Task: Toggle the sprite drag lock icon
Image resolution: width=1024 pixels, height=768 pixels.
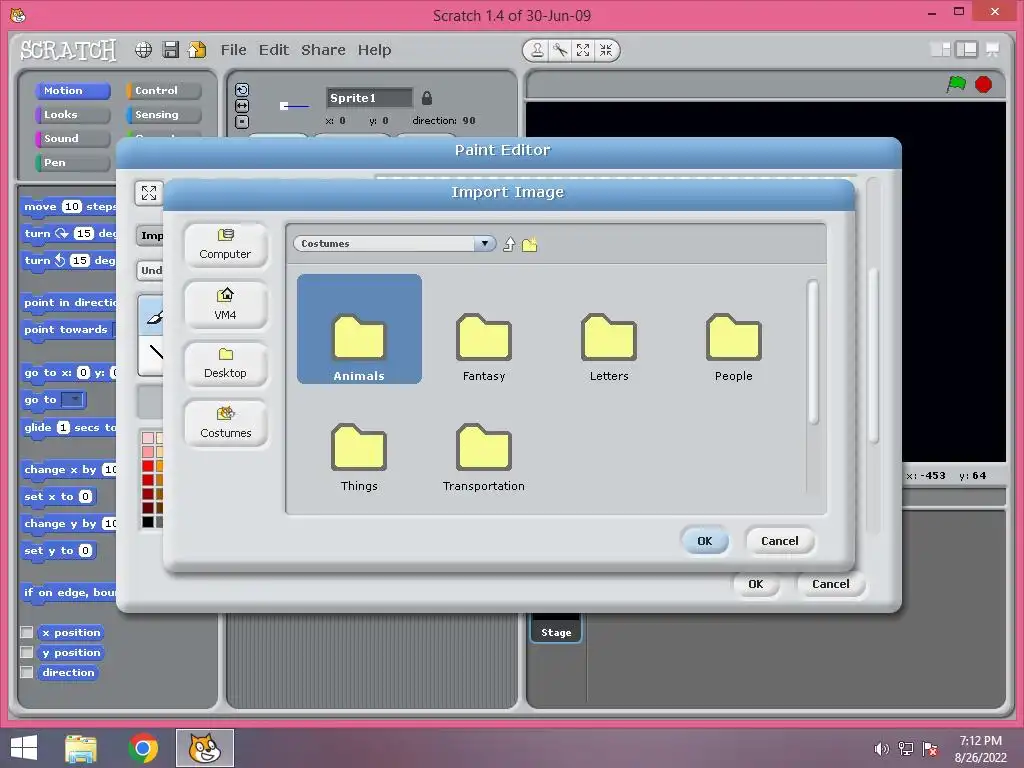Action: coord(426,98)
